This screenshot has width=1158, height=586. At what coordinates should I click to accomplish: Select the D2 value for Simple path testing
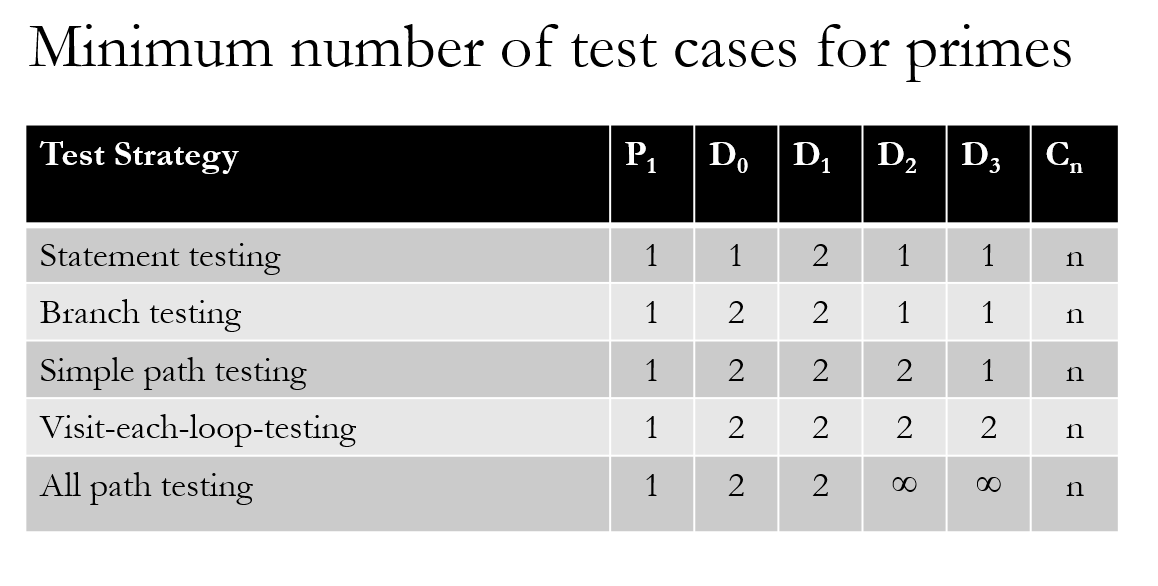[904, 371]
